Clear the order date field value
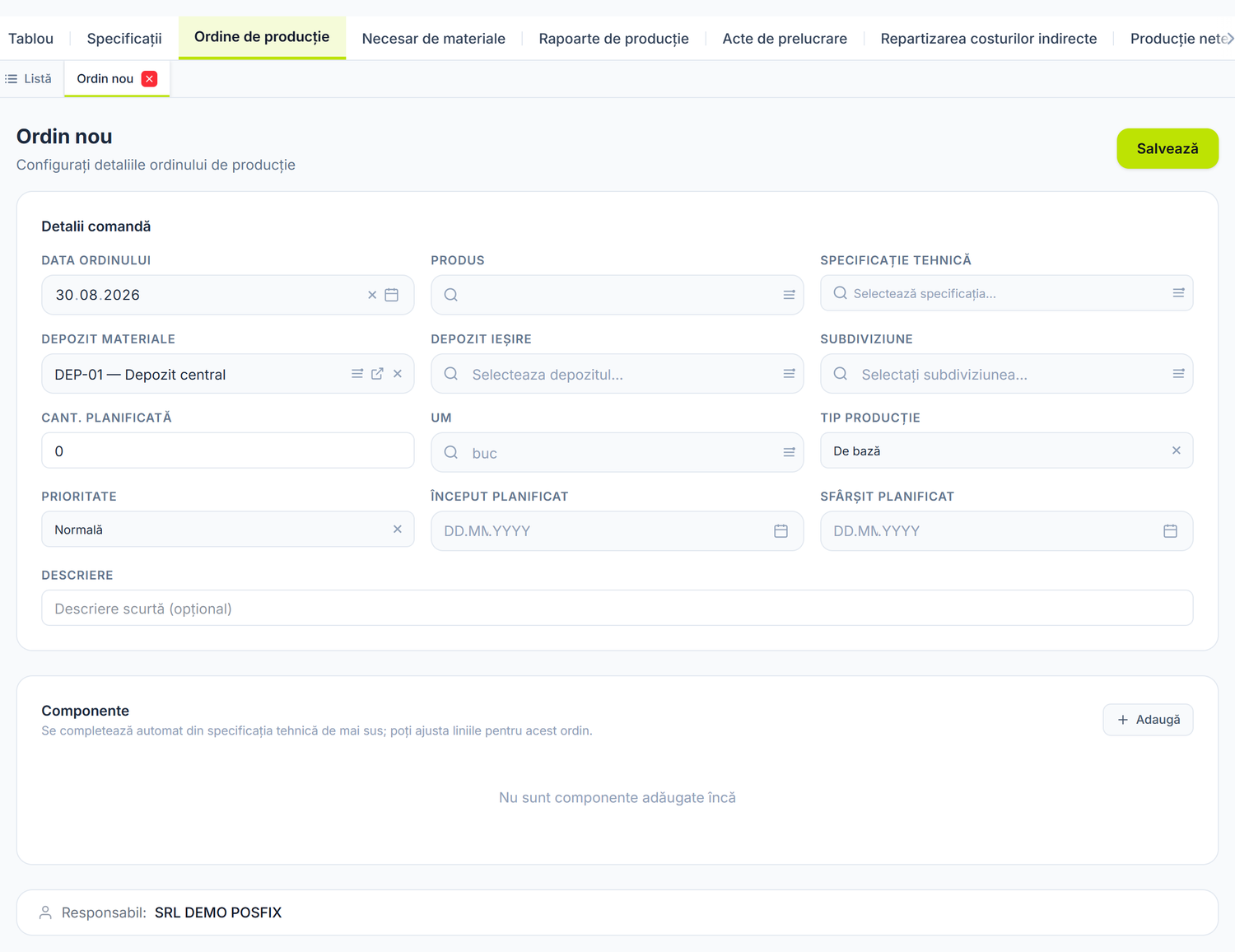 point(372,295)
